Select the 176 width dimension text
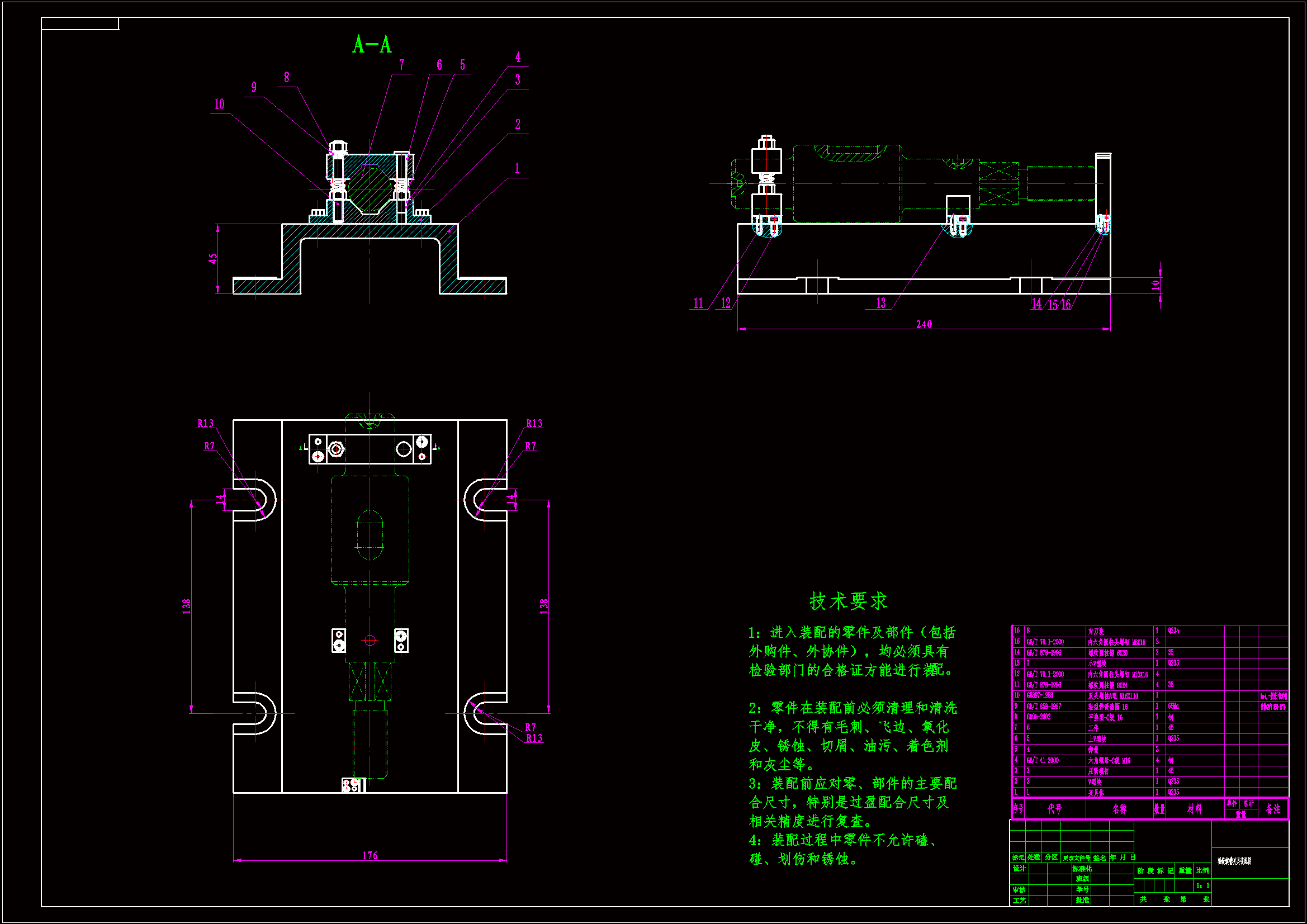The width and height of the screenshot is (1307, 924). [370, 856]
